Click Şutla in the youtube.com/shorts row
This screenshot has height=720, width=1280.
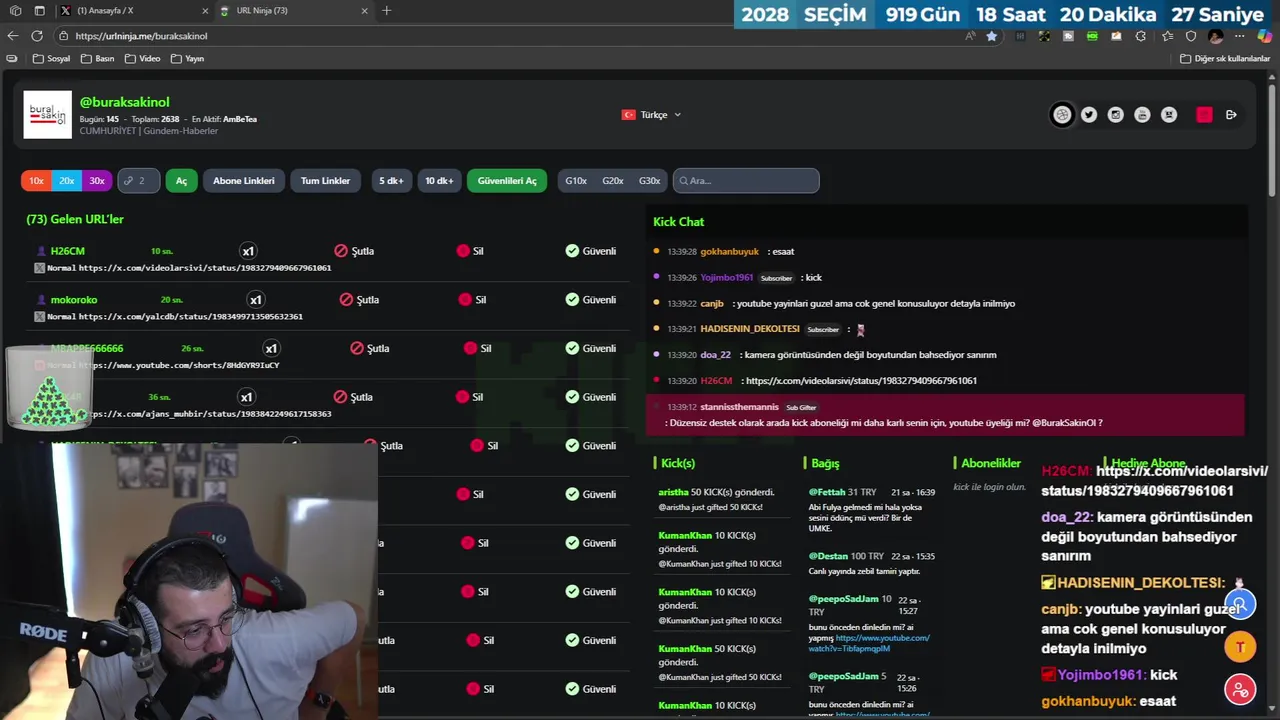tap(369, 349)
